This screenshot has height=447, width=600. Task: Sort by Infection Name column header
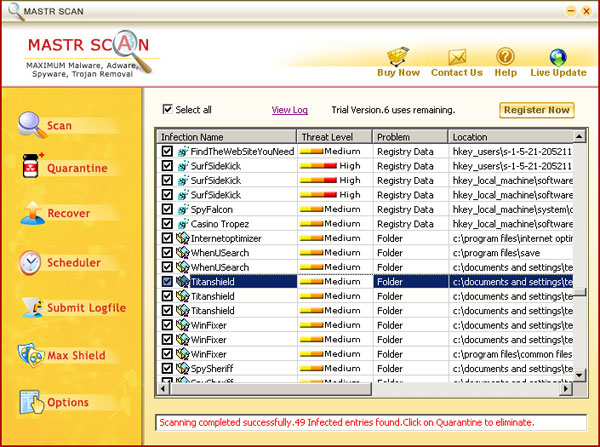[227, 137]
